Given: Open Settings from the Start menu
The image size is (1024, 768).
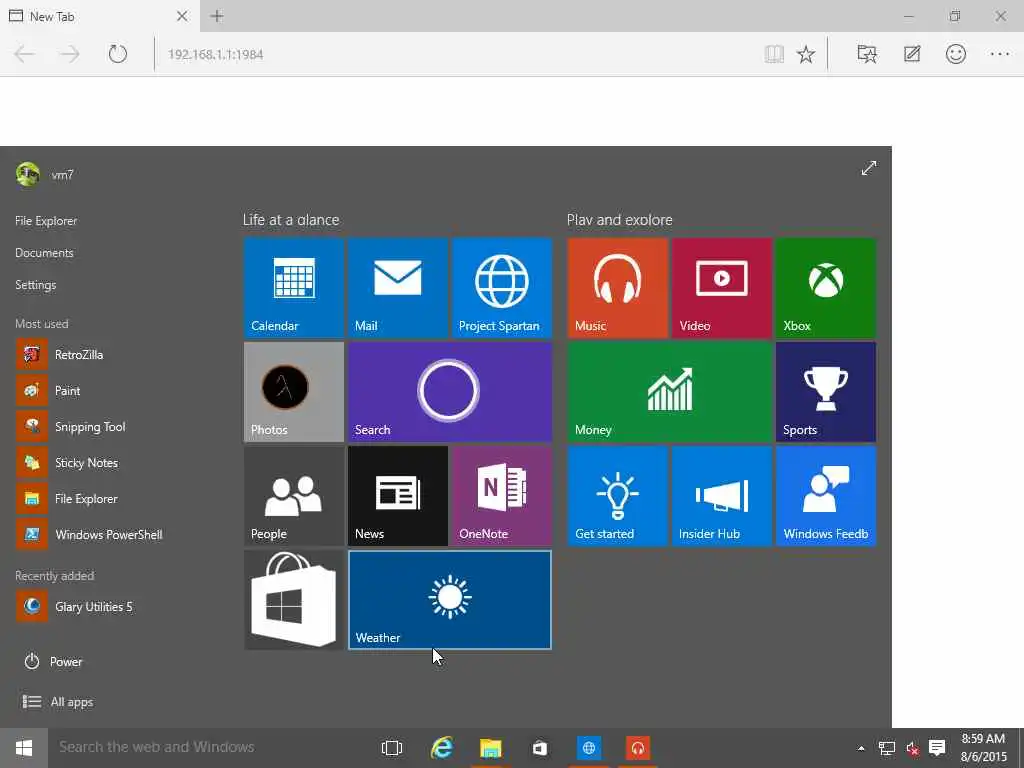Looking at the screenshot, I should [35, 285].
